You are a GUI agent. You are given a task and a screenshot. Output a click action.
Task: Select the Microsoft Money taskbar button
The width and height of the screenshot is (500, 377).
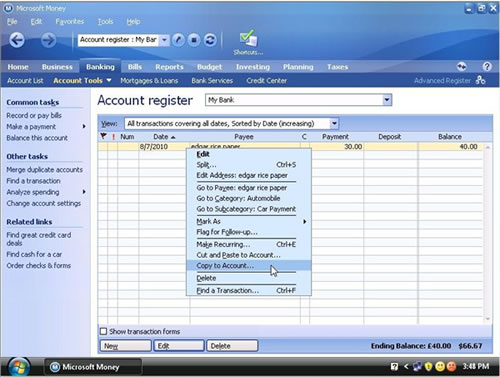coord(93,367)
